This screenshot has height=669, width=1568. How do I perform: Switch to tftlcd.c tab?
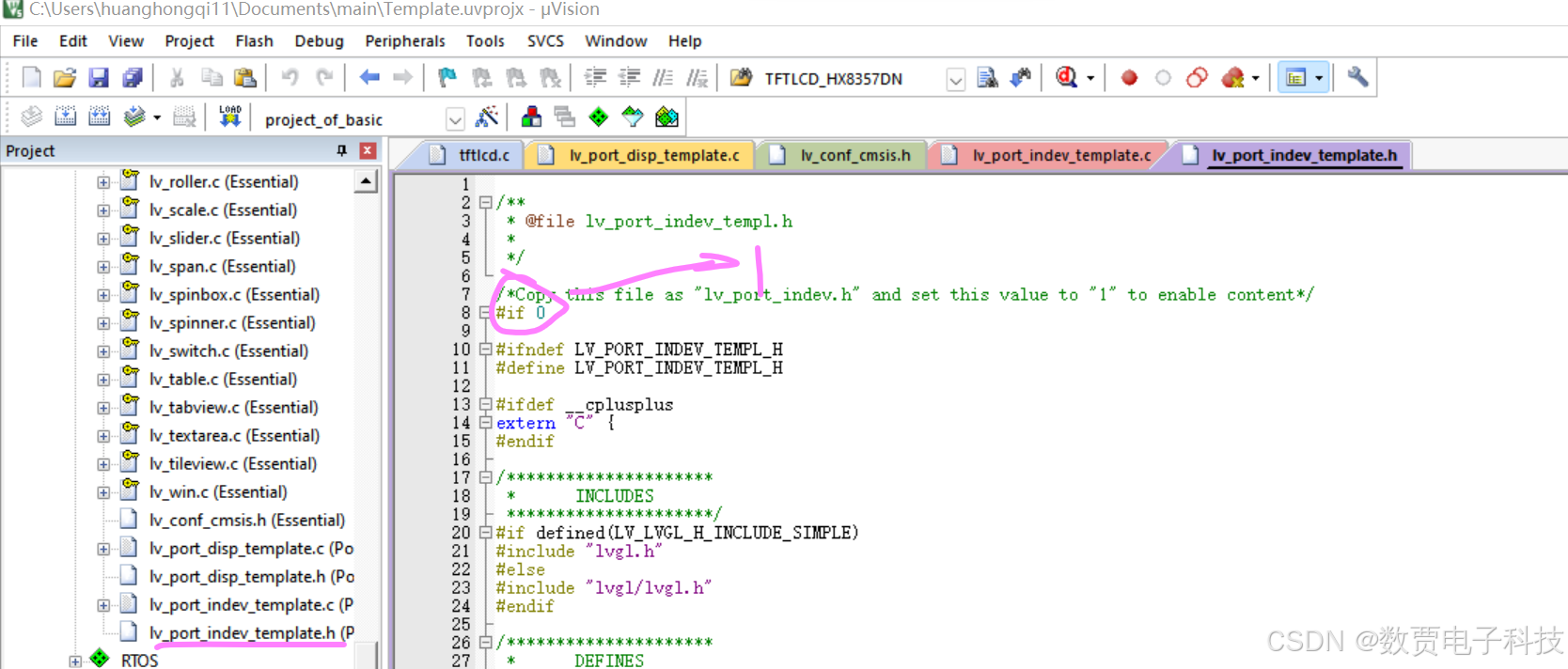(x=471, y=155)
